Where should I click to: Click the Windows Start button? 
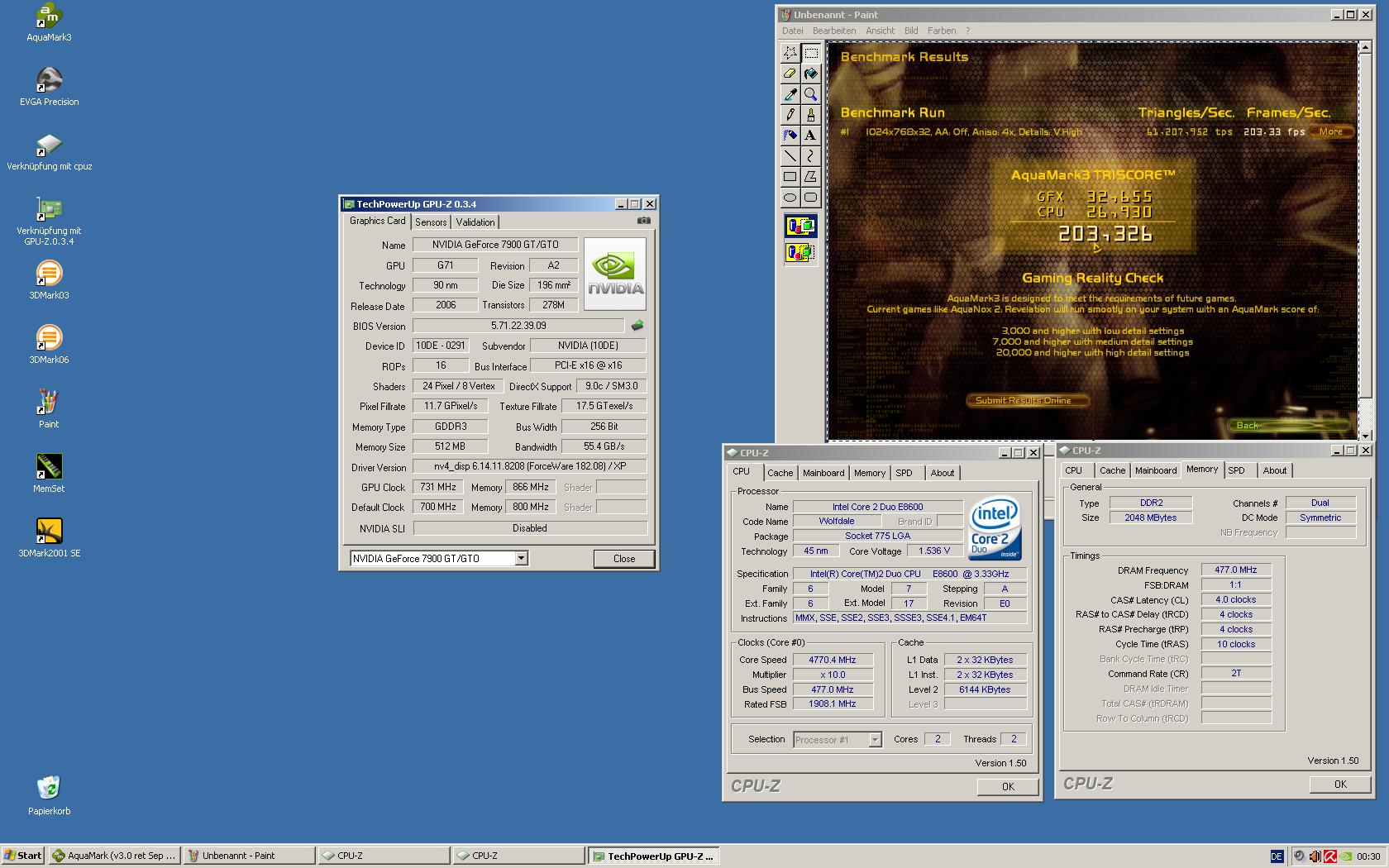pyautogui.click(x=23, y=856)
